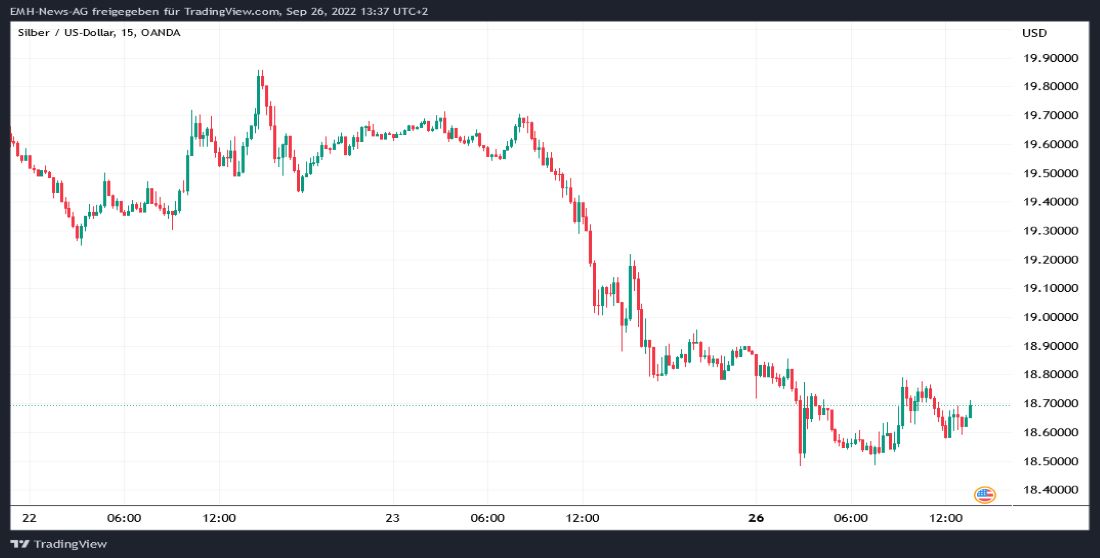Click the highest candle peak near 19.85
The height and width of the screenshot is (558, 1100).
pos(259,78)
